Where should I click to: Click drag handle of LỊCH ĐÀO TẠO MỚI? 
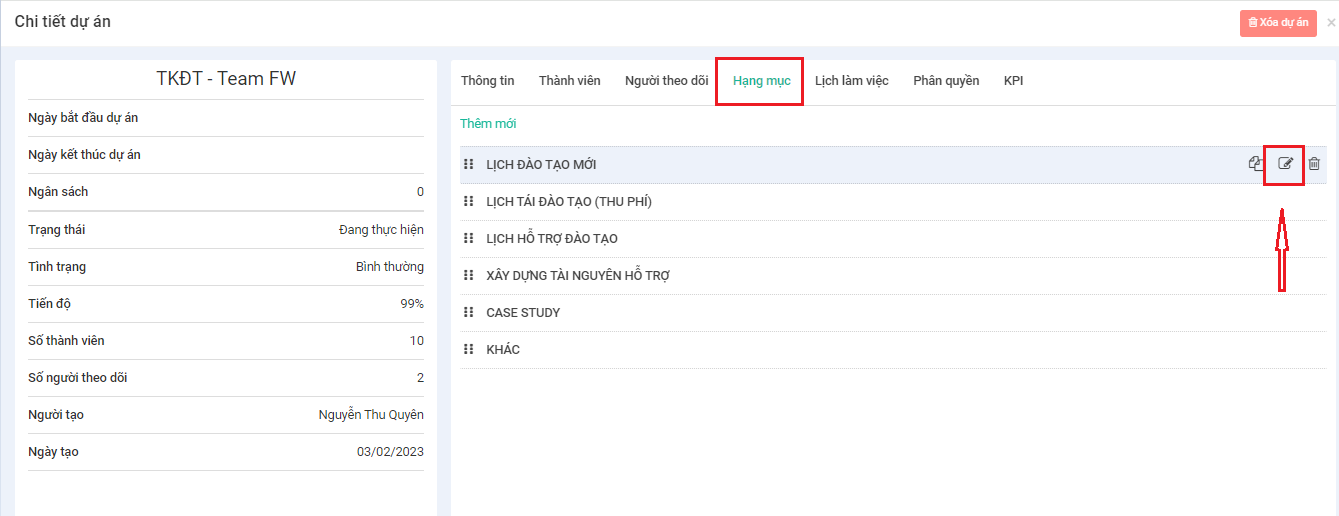469,164
